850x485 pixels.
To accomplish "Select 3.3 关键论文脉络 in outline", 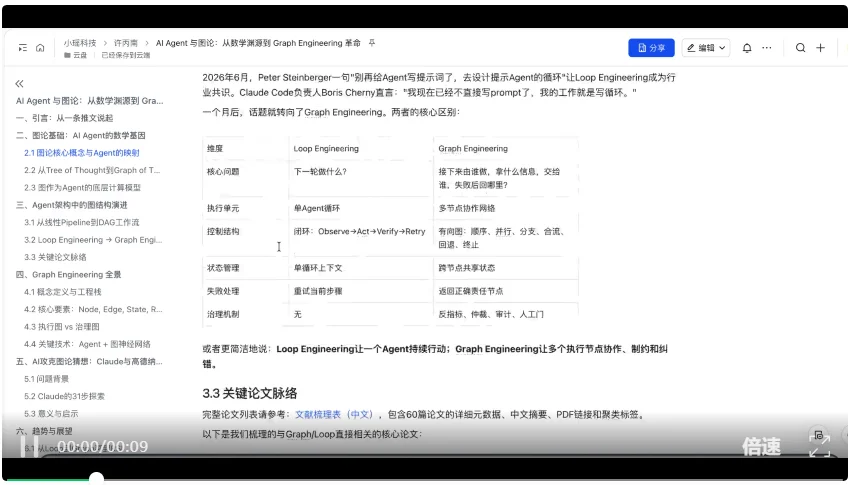I will (55, 257).
